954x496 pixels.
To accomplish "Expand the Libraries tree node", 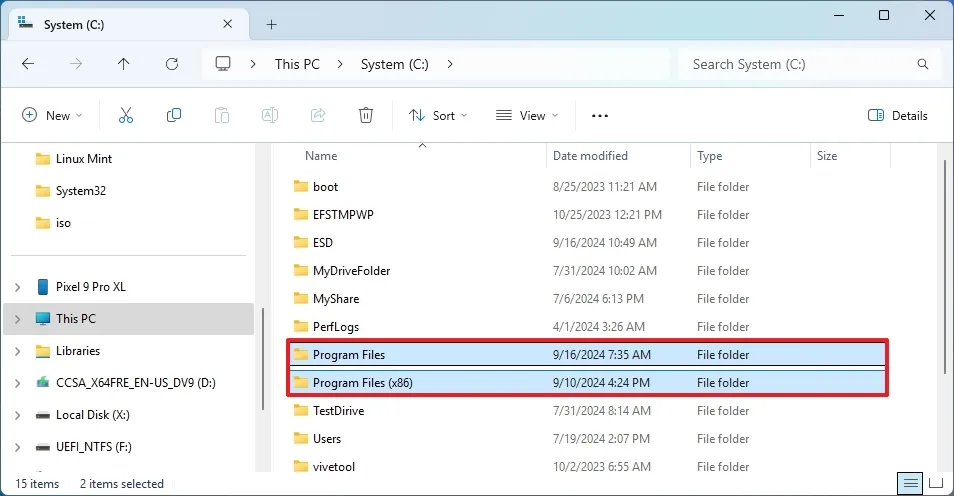I will coord(18,351).
